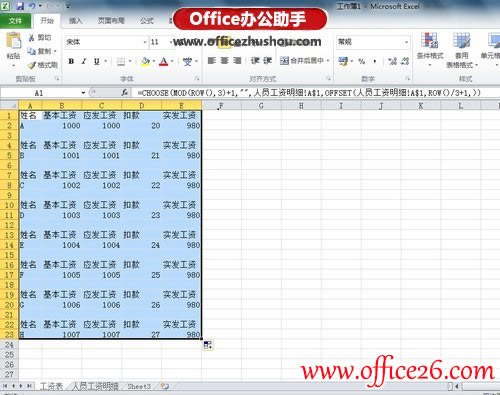Image resolution: width=500 pixels, height=395 pixels.
Task: Switch to 工资表 sheet tab
Action: tap(51, 386)
